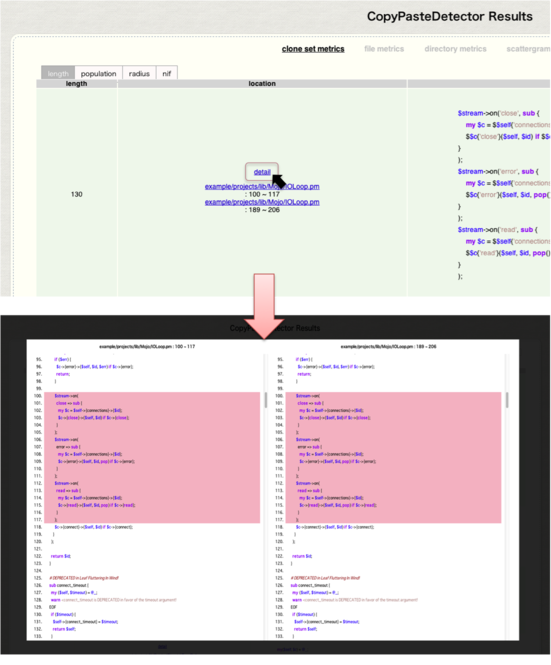Click the '# DEPRECATED' comment line in left pane

[84, 578]
